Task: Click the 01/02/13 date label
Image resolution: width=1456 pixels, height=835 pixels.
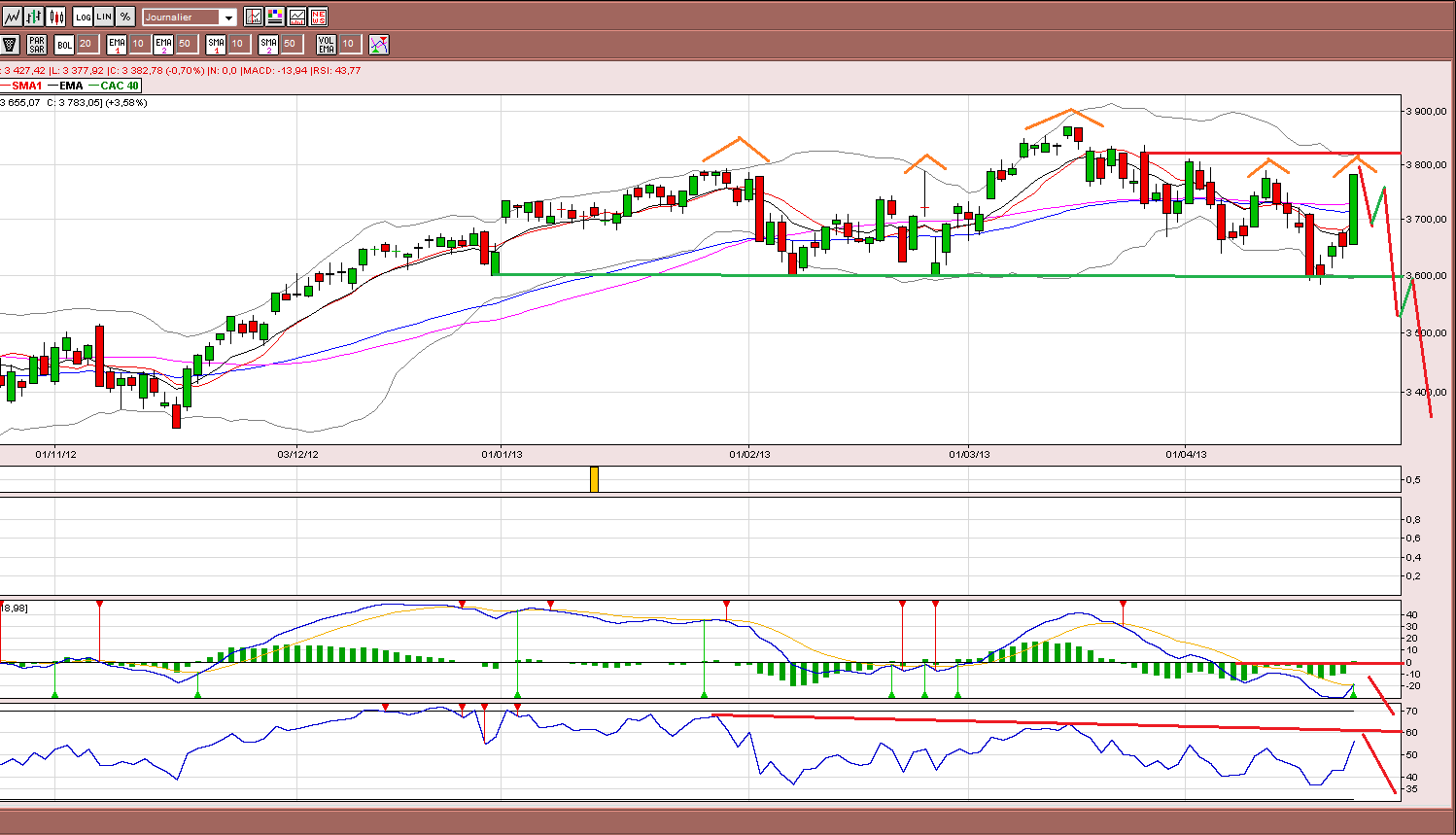Action: [749, 454]
